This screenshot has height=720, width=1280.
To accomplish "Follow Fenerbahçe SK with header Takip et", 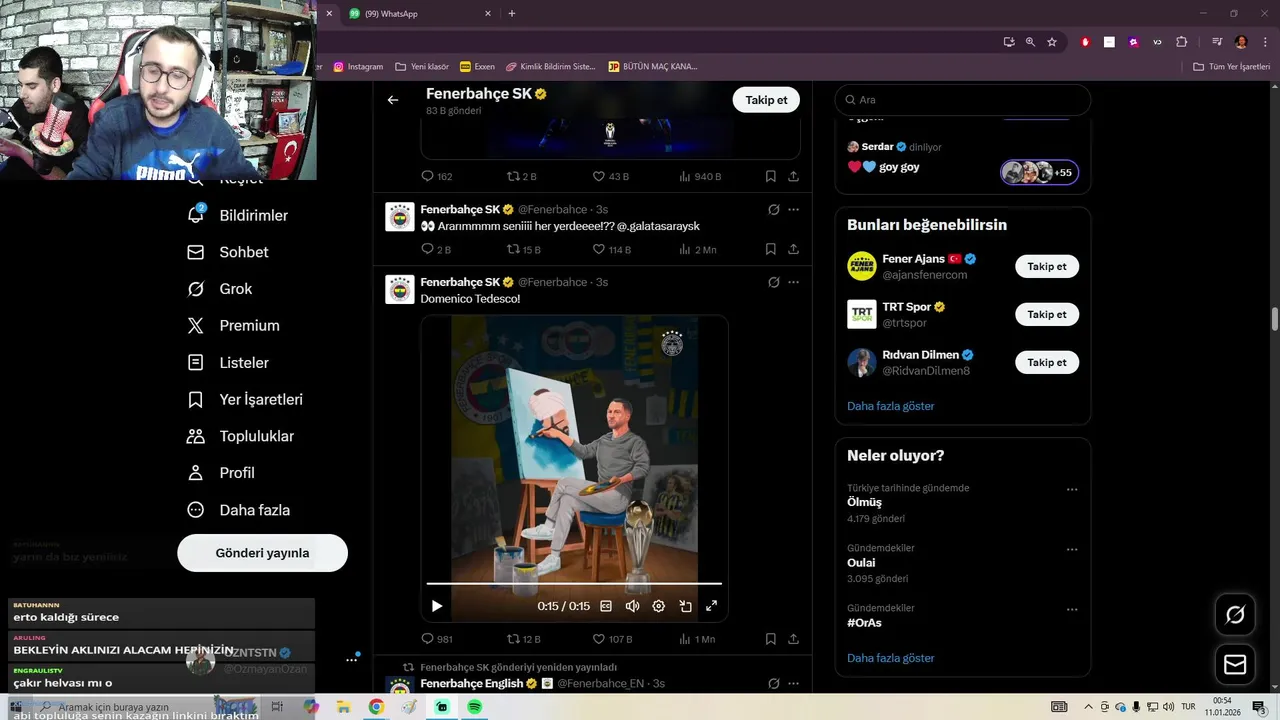I will tap(766, 100).
